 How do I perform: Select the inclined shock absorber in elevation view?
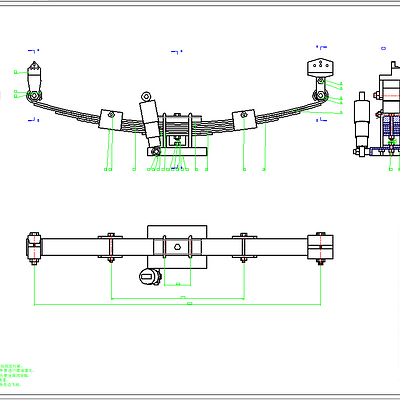[150, 123]
